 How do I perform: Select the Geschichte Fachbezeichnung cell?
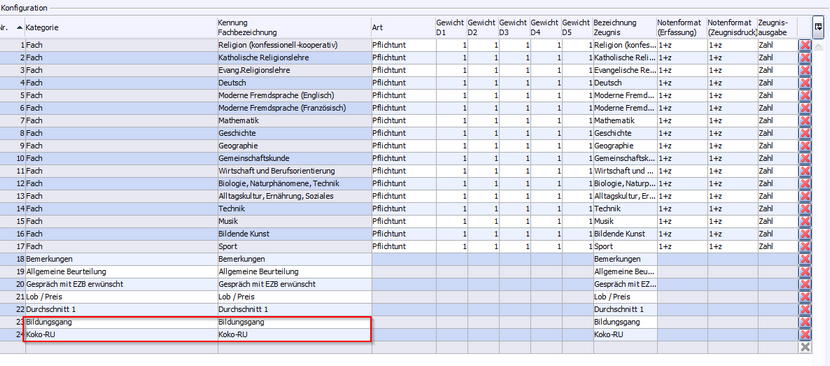pos(294,133)
